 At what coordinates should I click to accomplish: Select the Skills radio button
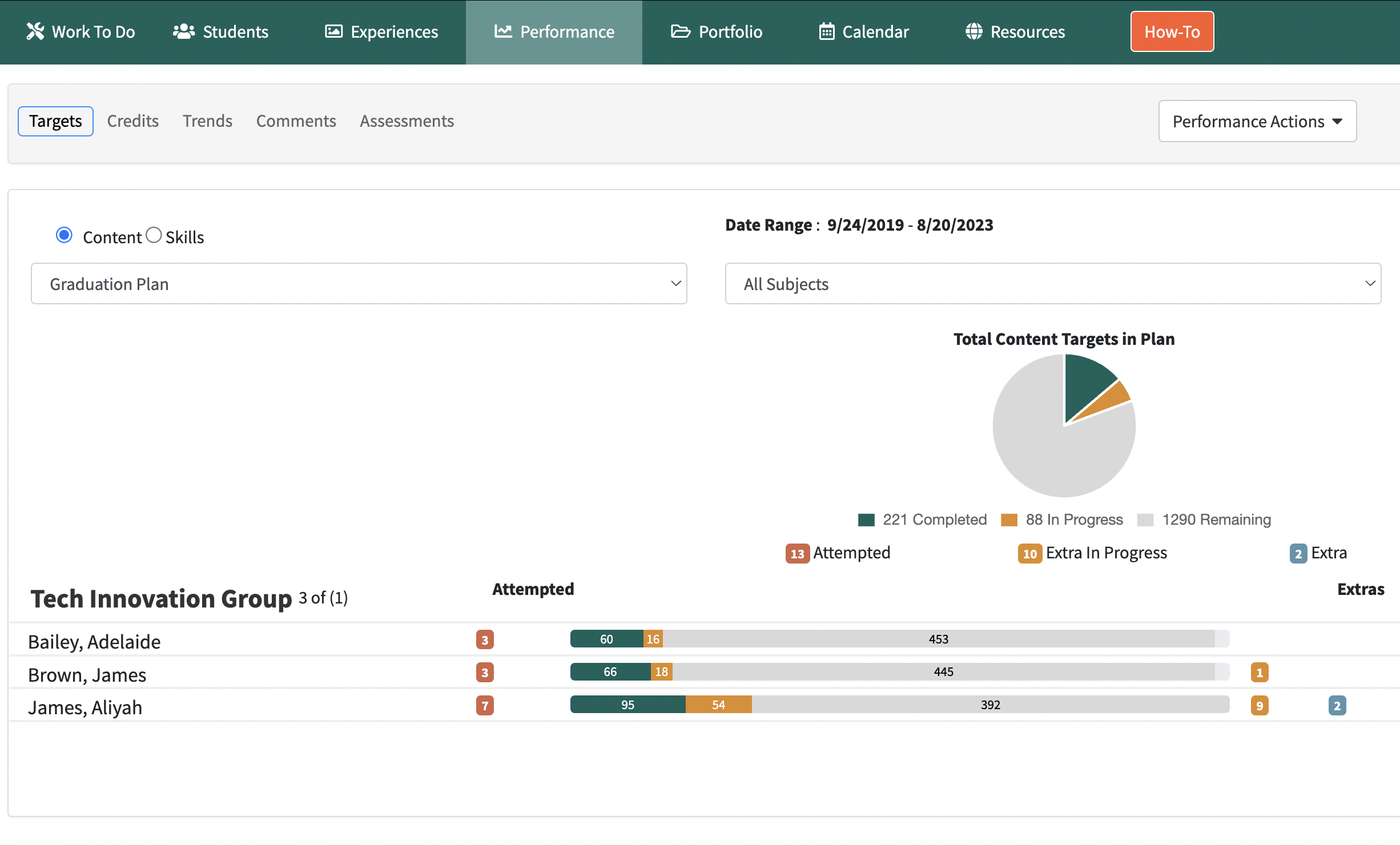point(154,235)
